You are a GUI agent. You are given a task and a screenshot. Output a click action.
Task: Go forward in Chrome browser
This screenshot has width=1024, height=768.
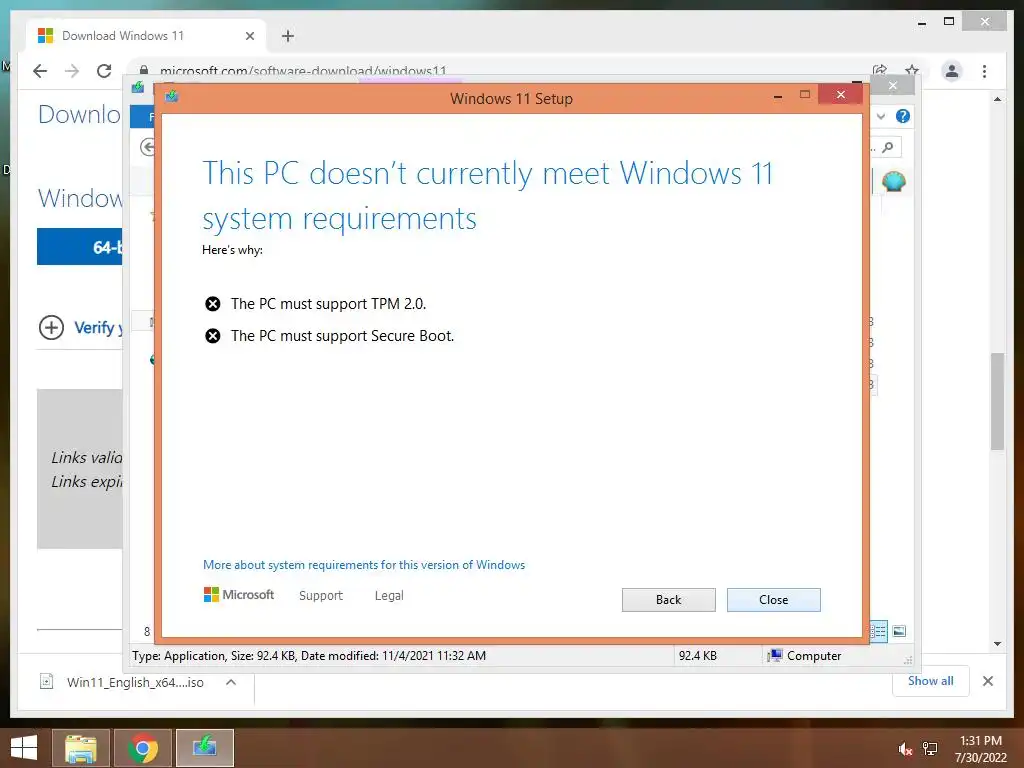72,71
